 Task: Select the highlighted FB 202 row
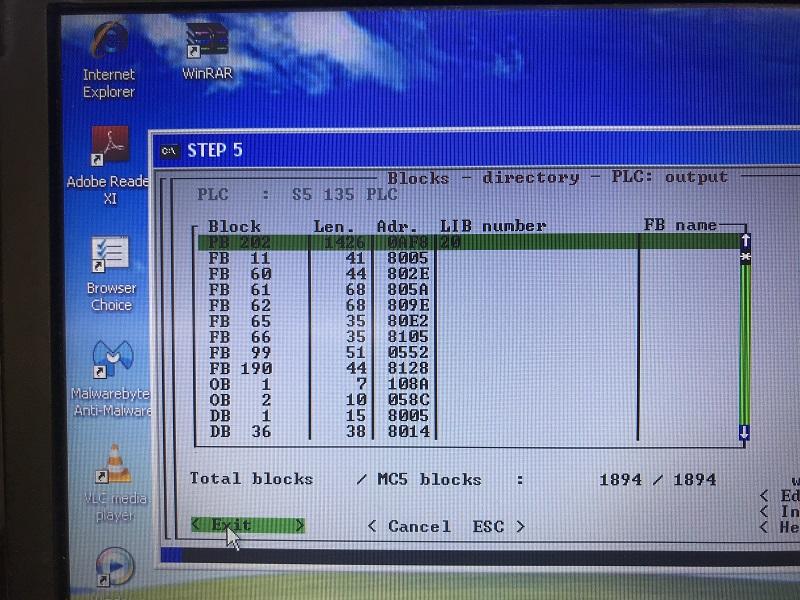tap(468, 242)
